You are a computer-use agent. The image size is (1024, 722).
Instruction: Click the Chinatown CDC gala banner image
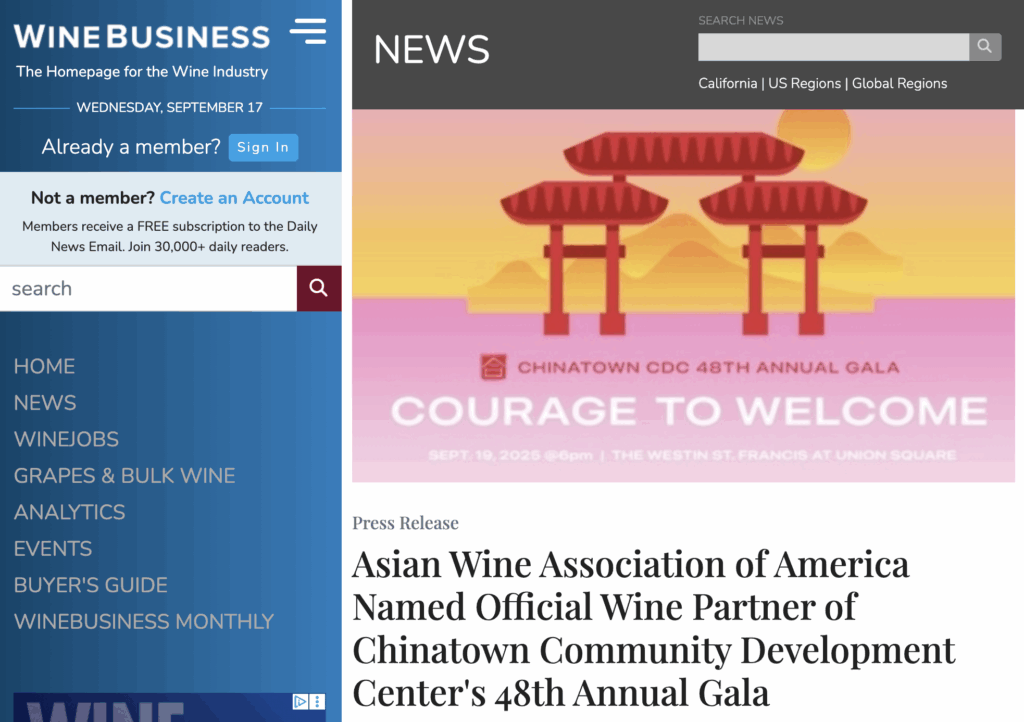click(683, 296)
